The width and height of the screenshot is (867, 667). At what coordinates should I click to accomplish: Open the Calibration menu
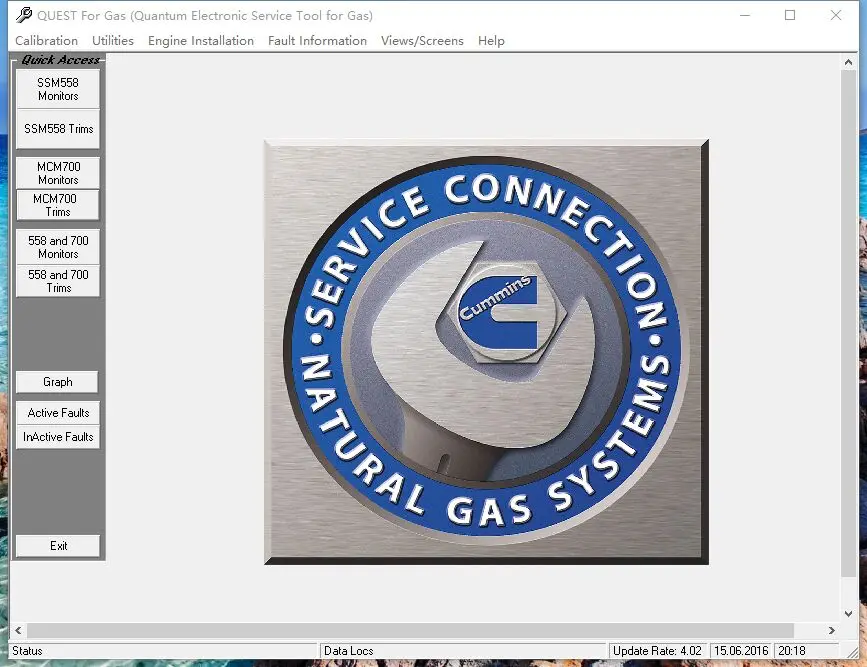pyautogui.click(x=46, y=41)
